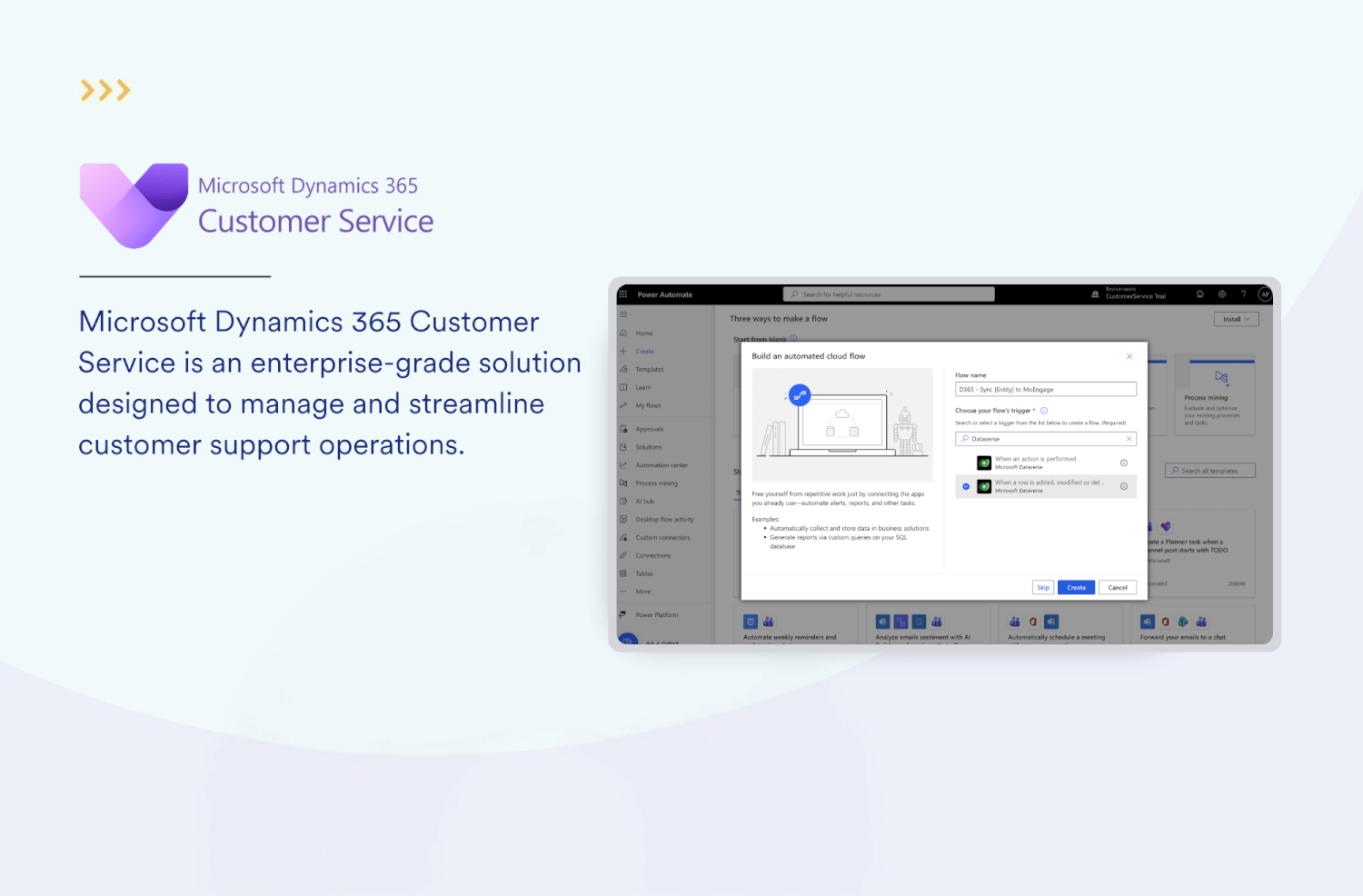Click the Create button in the dialog
1363x896 pixels.
click(1076, 587)
